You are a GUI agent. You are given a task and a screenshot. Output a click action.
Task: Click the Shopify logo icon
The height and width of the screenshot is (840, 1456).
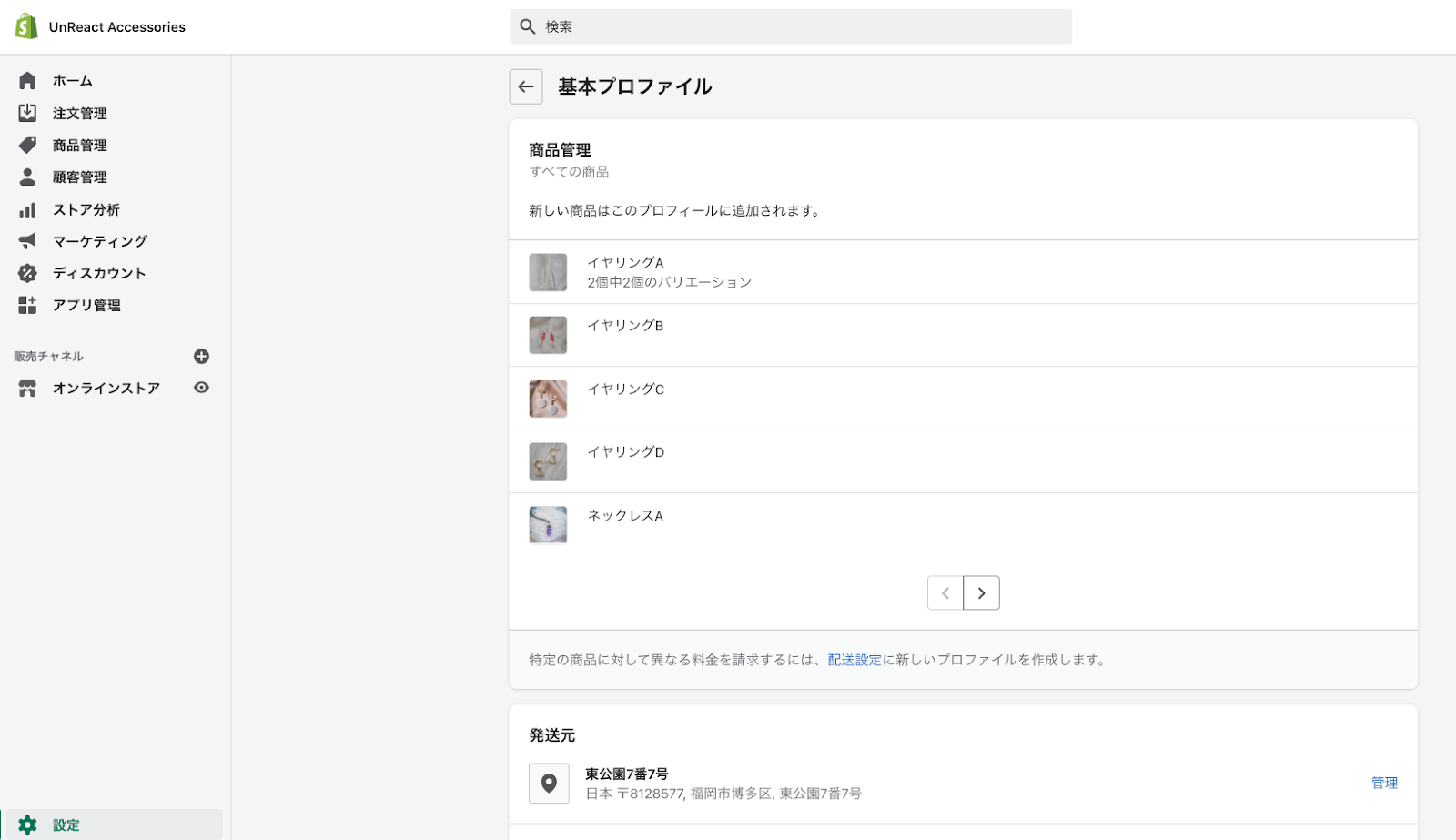tap(26, 26)
